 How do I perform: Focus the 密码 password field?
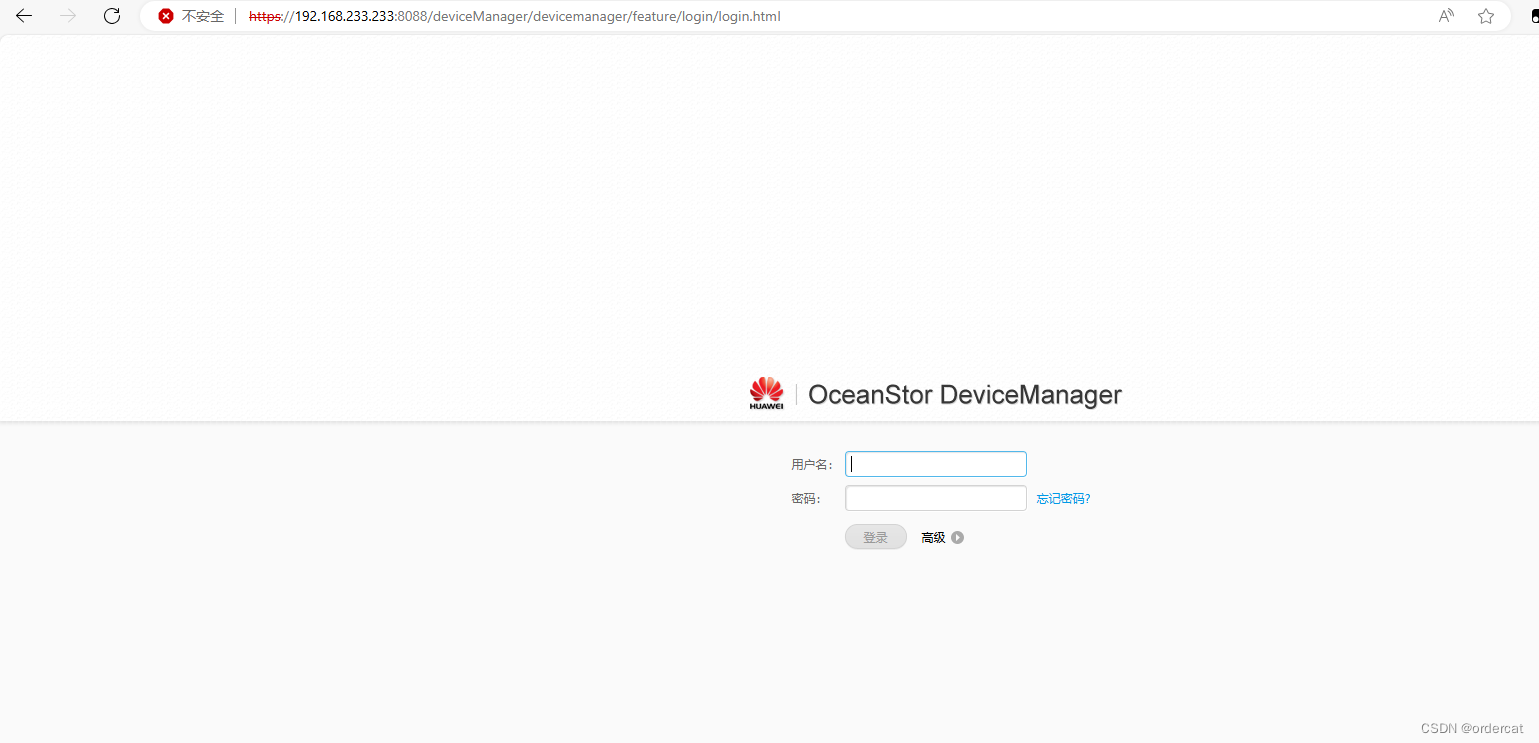click(936, 498)
